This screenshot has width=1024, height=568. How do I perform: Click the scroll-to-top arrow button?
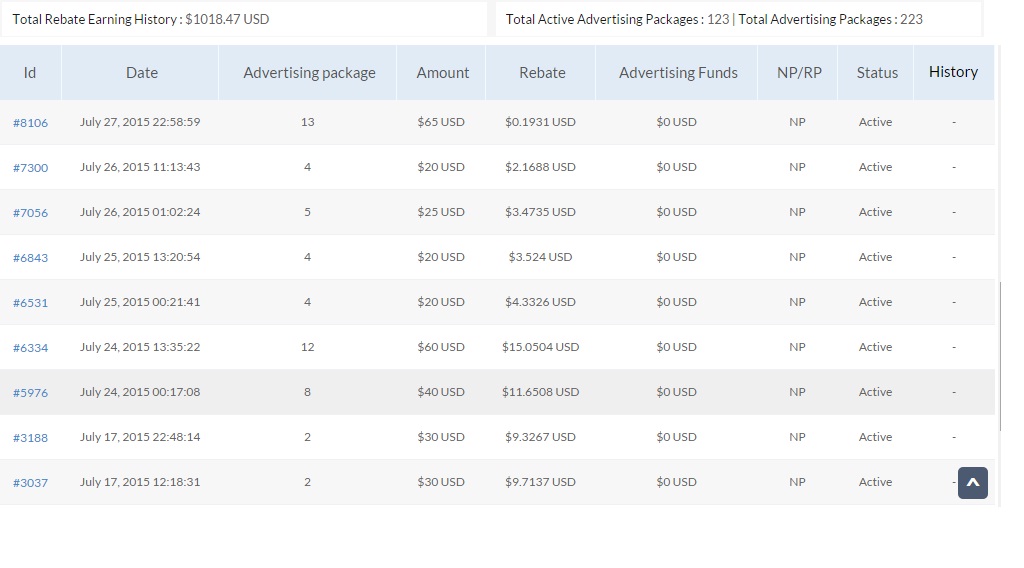click(x=972, y=483)
